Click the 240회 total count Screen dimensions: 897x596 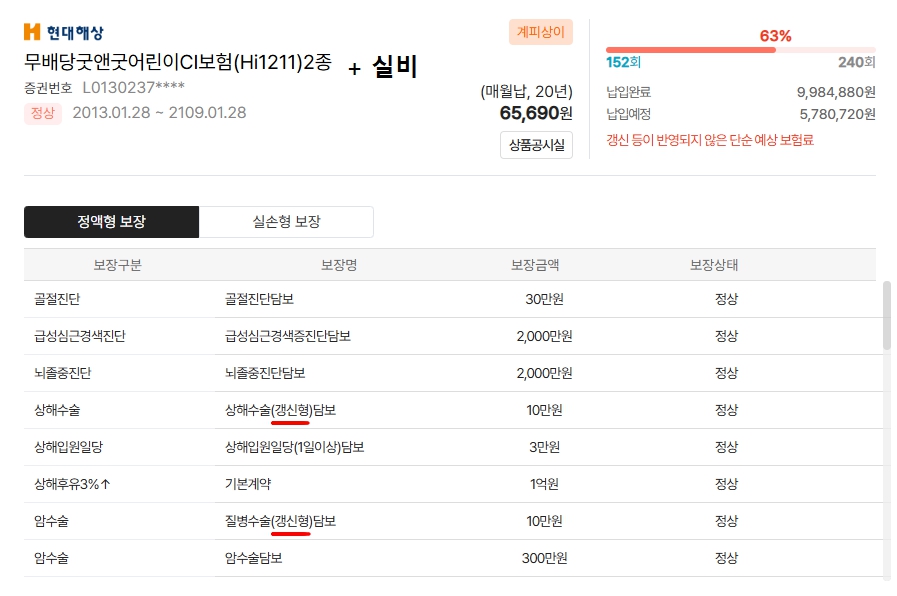[857, 62]
